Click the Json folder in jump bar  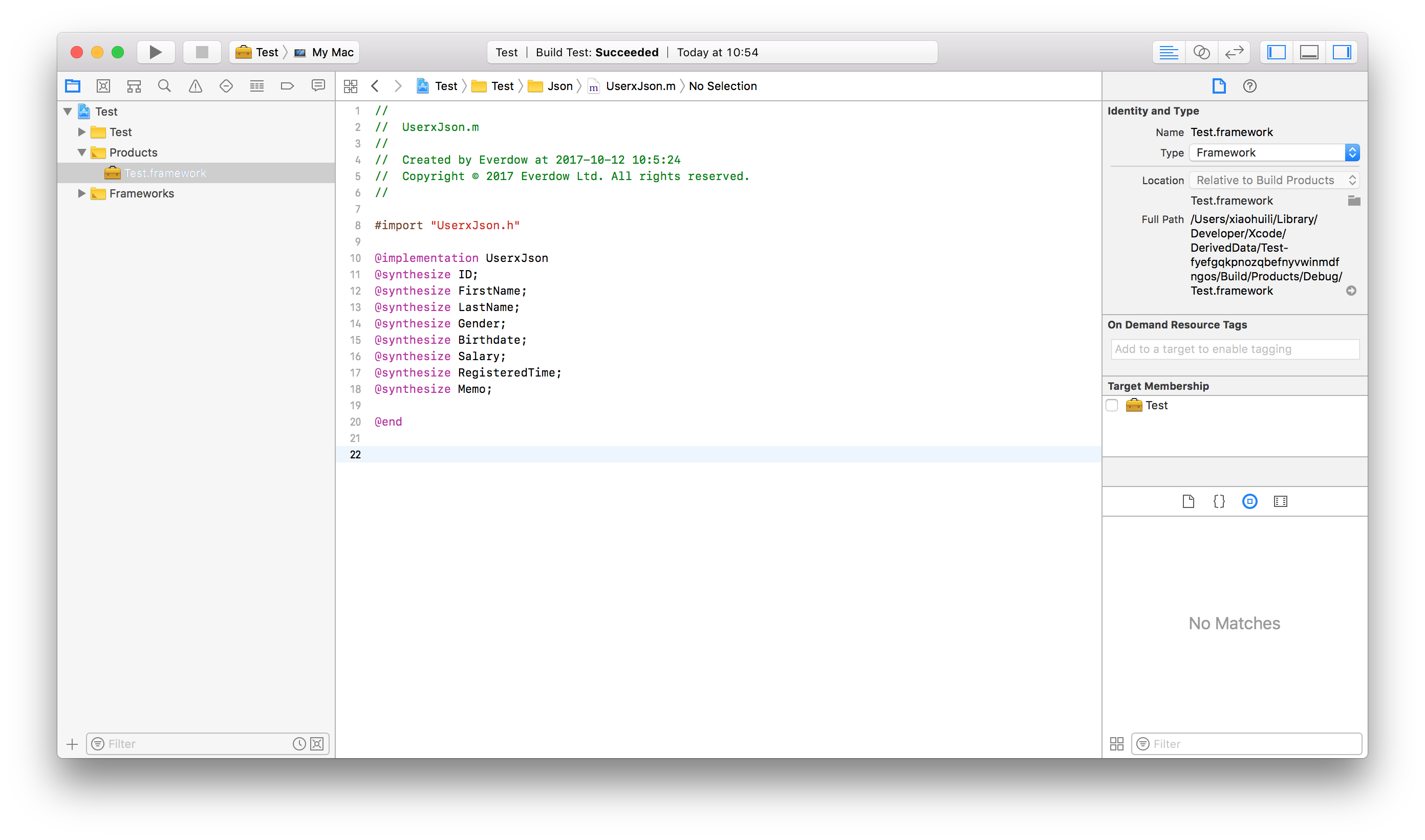[551, 86]
